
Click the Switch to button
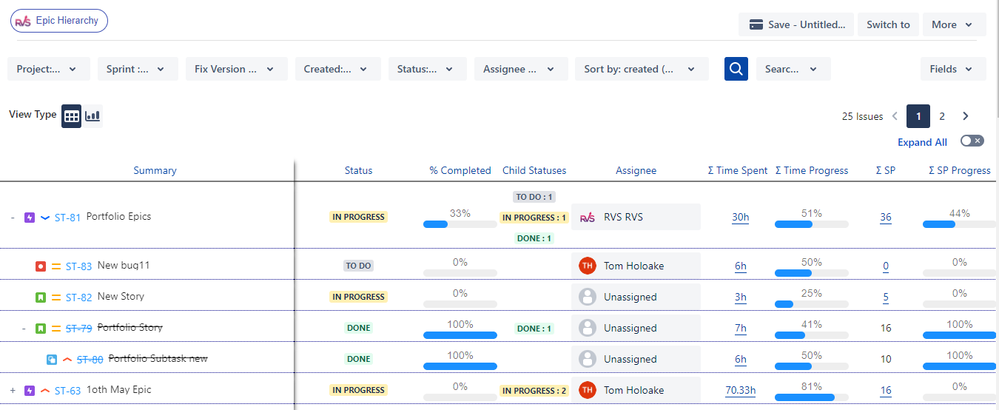pos(888,25)
